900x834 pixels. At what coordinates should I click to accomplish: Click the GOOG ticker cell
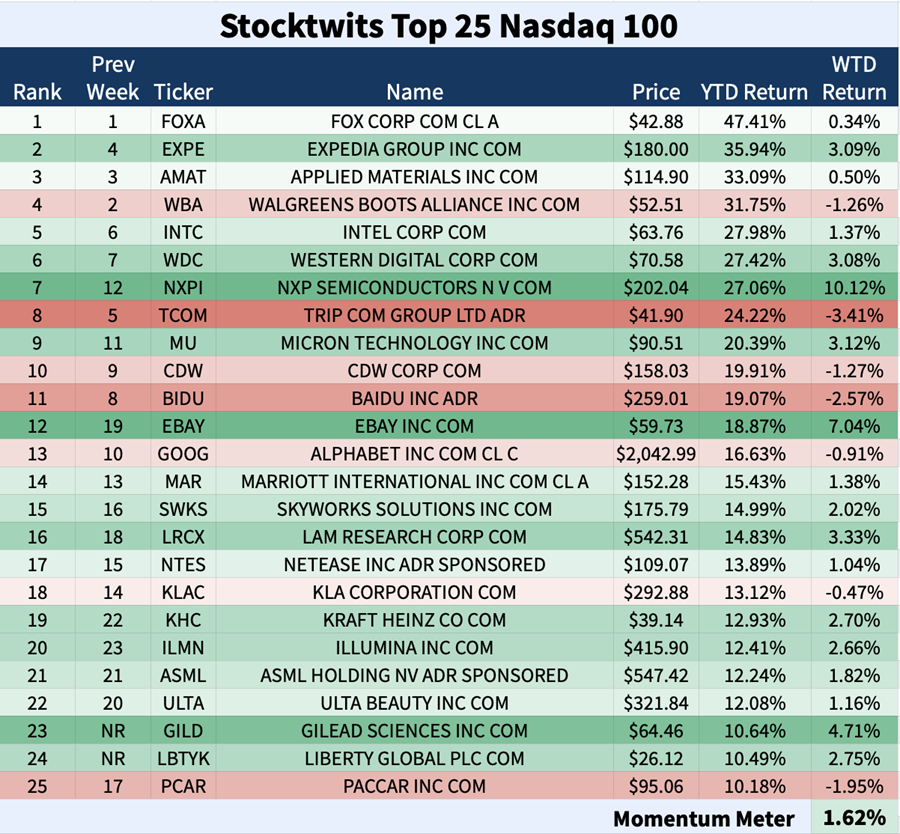point(183,454)
